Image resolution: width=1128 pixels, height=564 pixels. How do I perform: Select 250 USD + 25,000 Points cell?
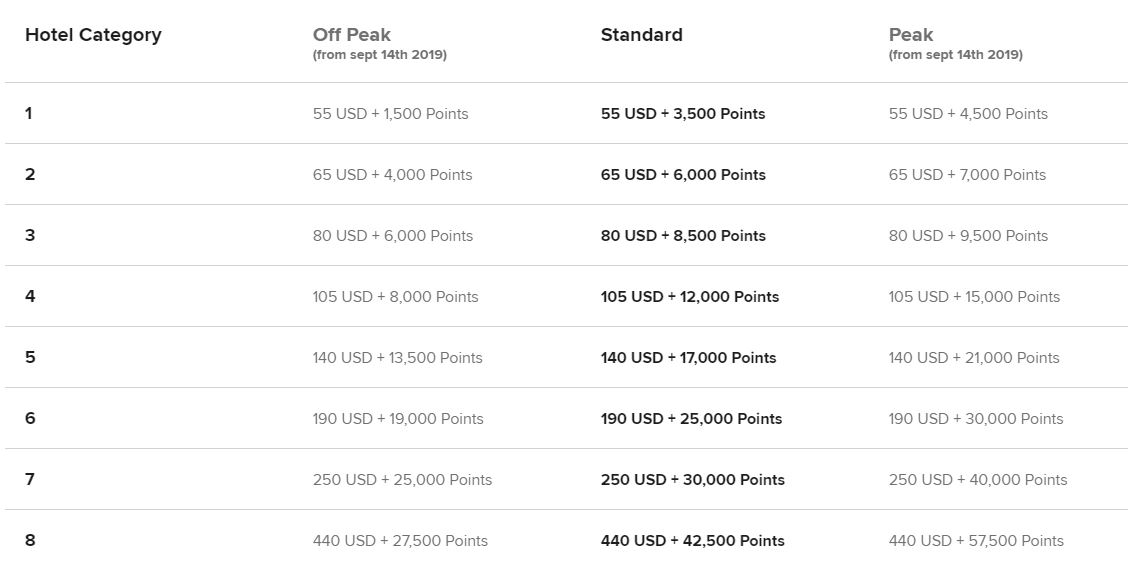click(402, 480)
